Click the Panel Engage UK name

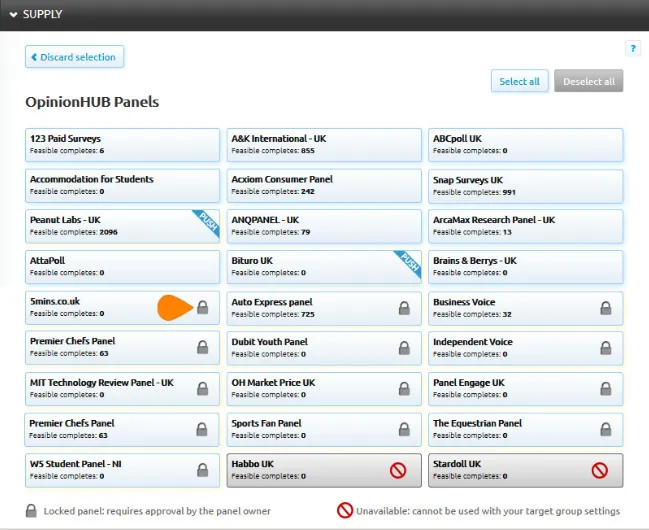469,383
